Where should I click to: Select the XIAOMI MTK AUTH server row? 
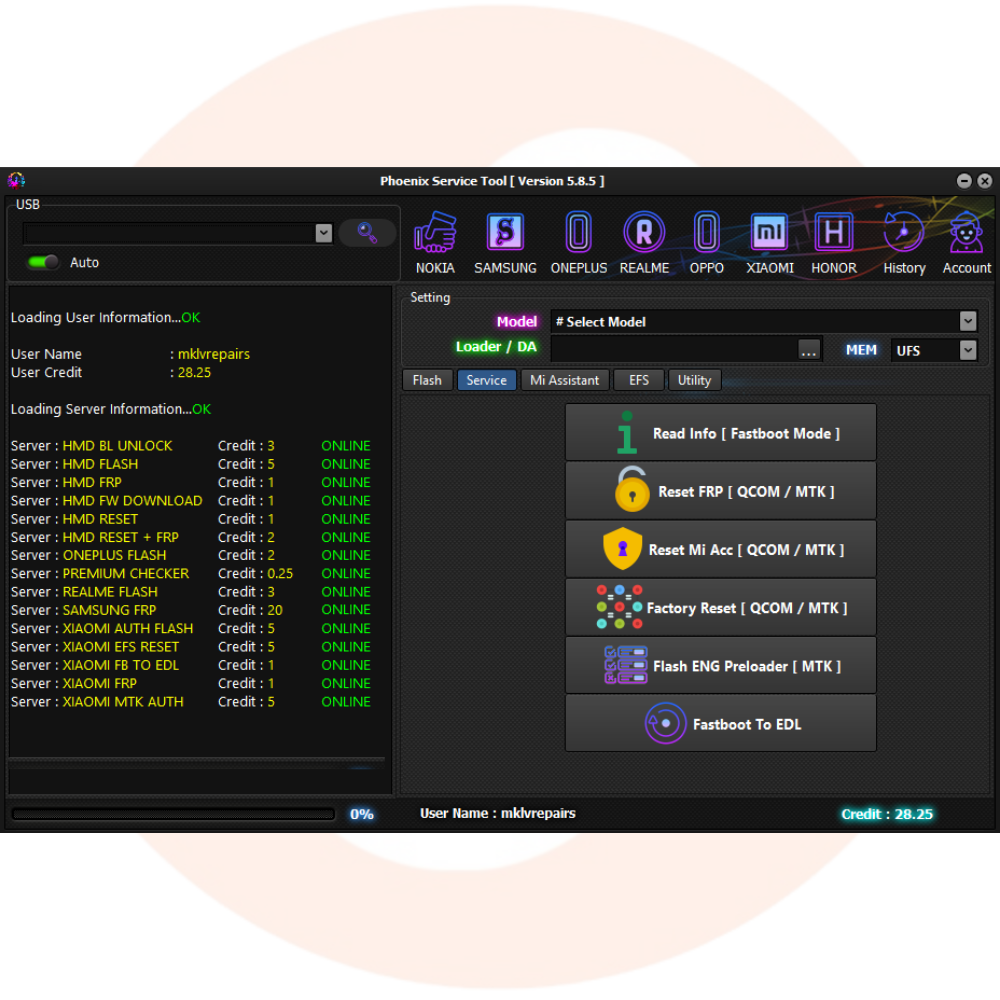(191, 702)
